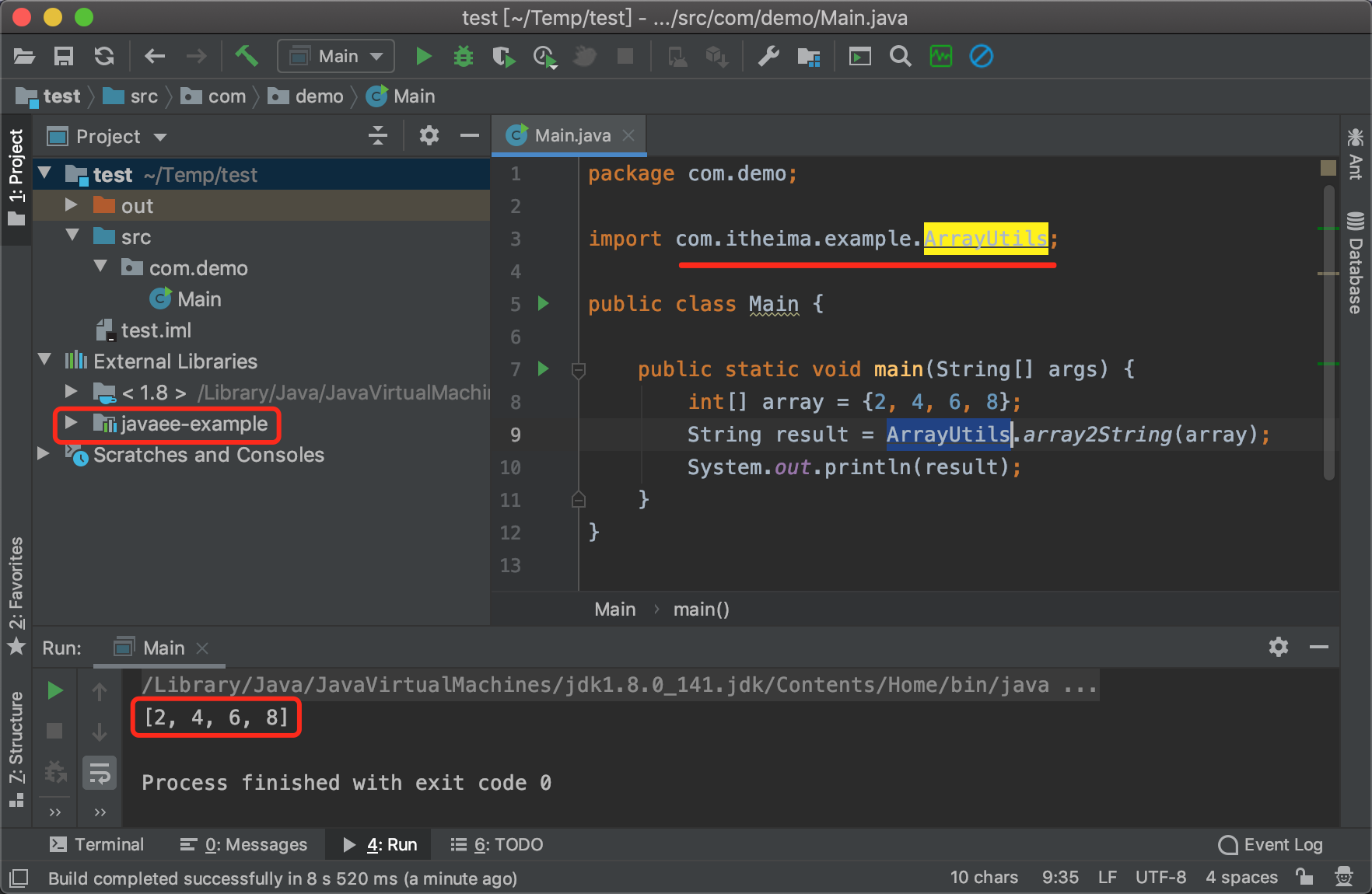Toggle the Database tool window
Screen dimensions: 1372x894
[1356, 263]
